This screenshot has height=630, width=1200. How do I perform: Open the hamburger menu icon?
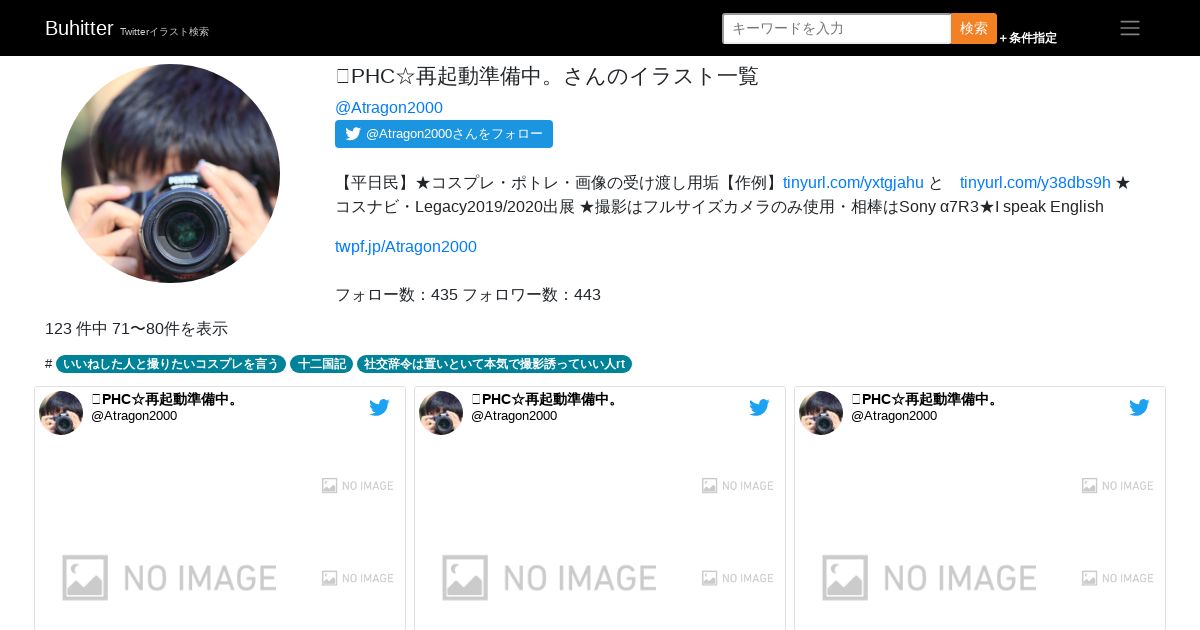[x=1130, y=28]
